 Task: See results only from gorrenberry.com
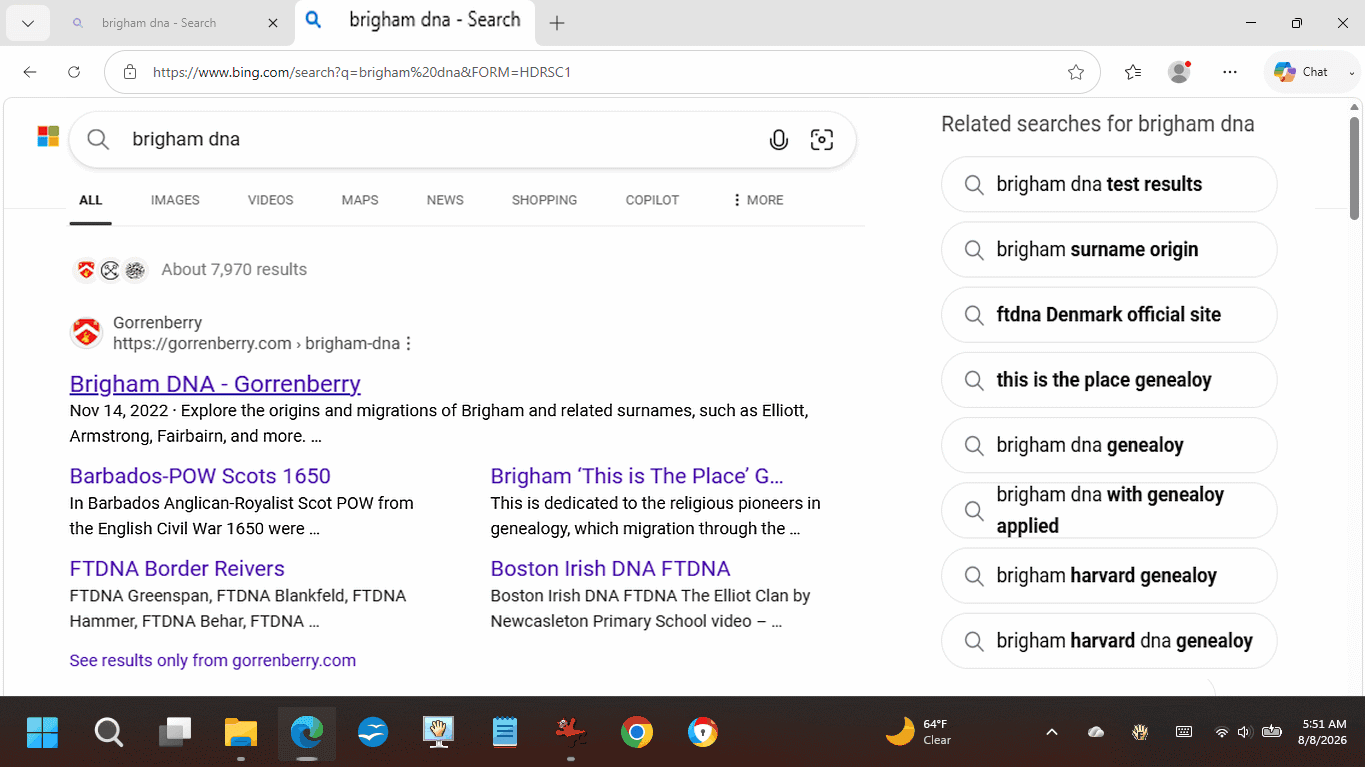click(213, 660)
